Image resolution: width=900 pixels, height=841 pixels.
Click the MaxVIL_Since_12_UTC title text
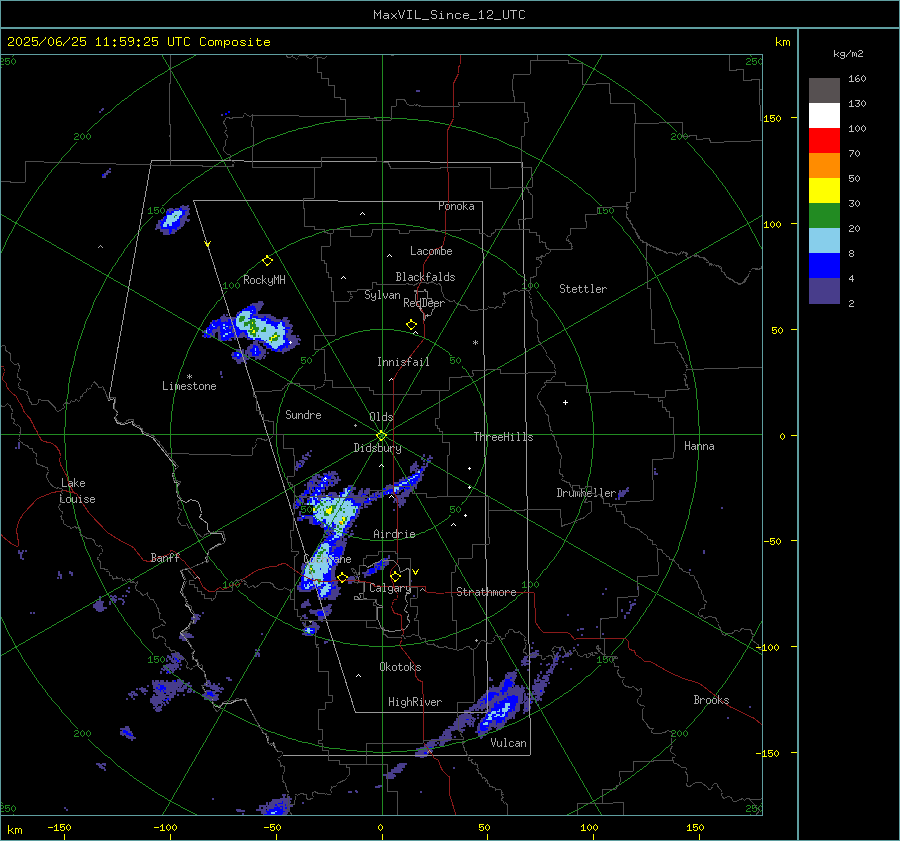(x=449, y=15)
